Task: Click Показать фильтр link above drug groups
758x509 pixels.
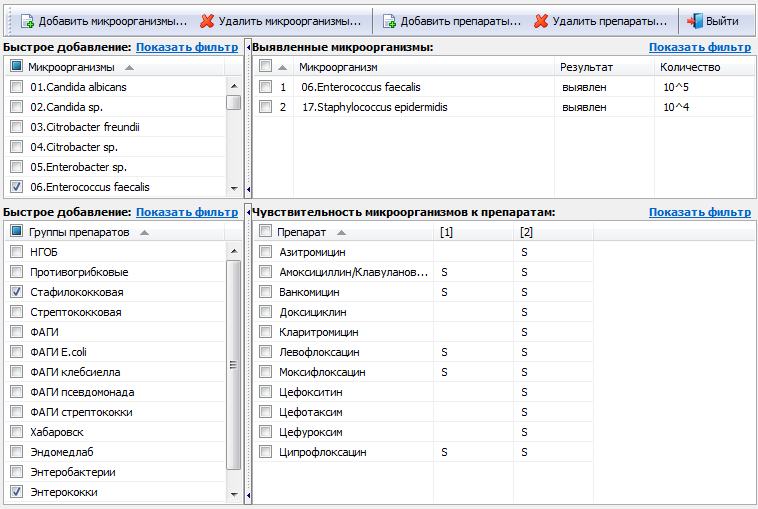Action: click(x=186, y=212)
